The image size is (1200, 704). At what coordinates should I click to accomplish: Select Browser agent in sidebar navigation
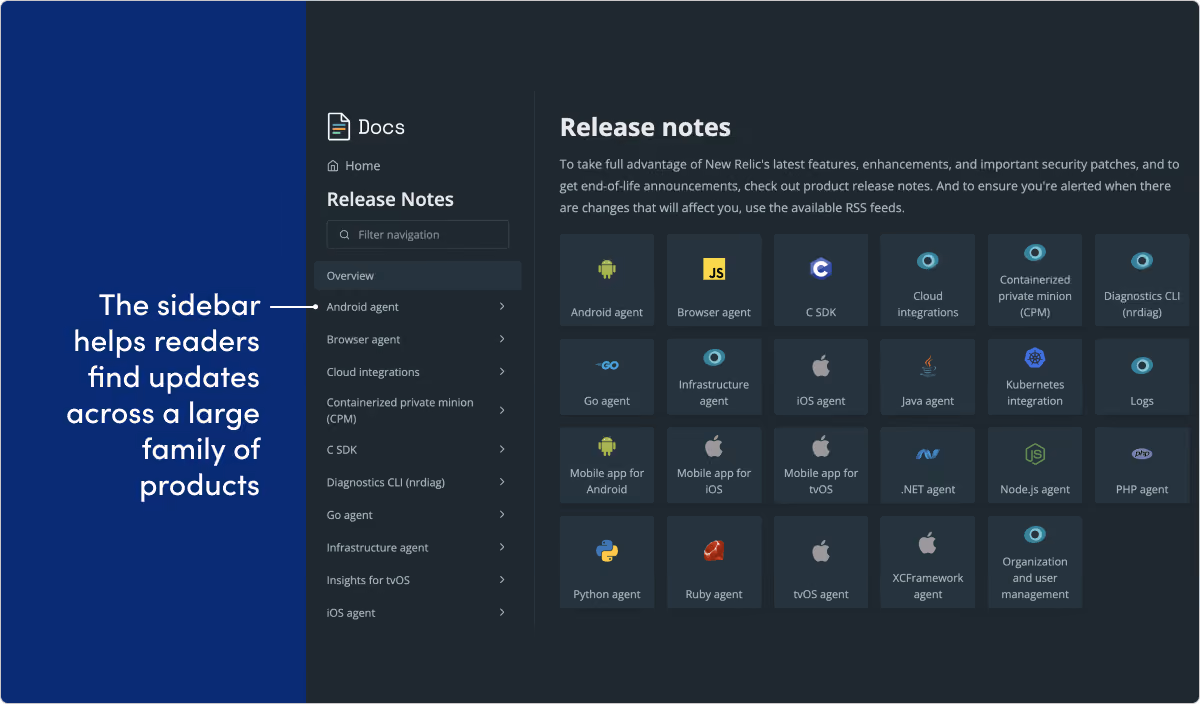point(364,340)
